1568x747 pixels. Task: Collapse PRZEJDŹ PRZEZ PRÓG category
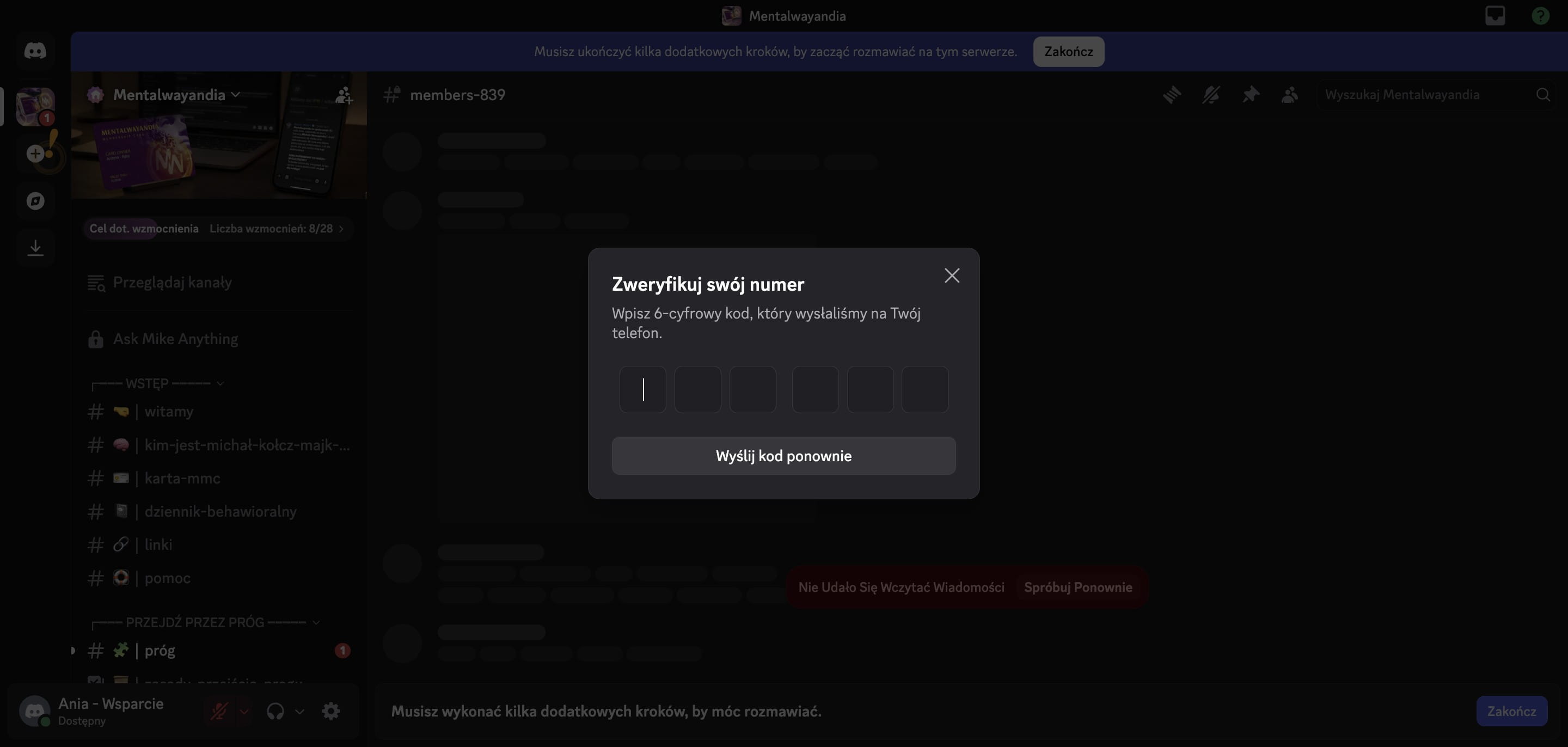click(x=205, y=622)
